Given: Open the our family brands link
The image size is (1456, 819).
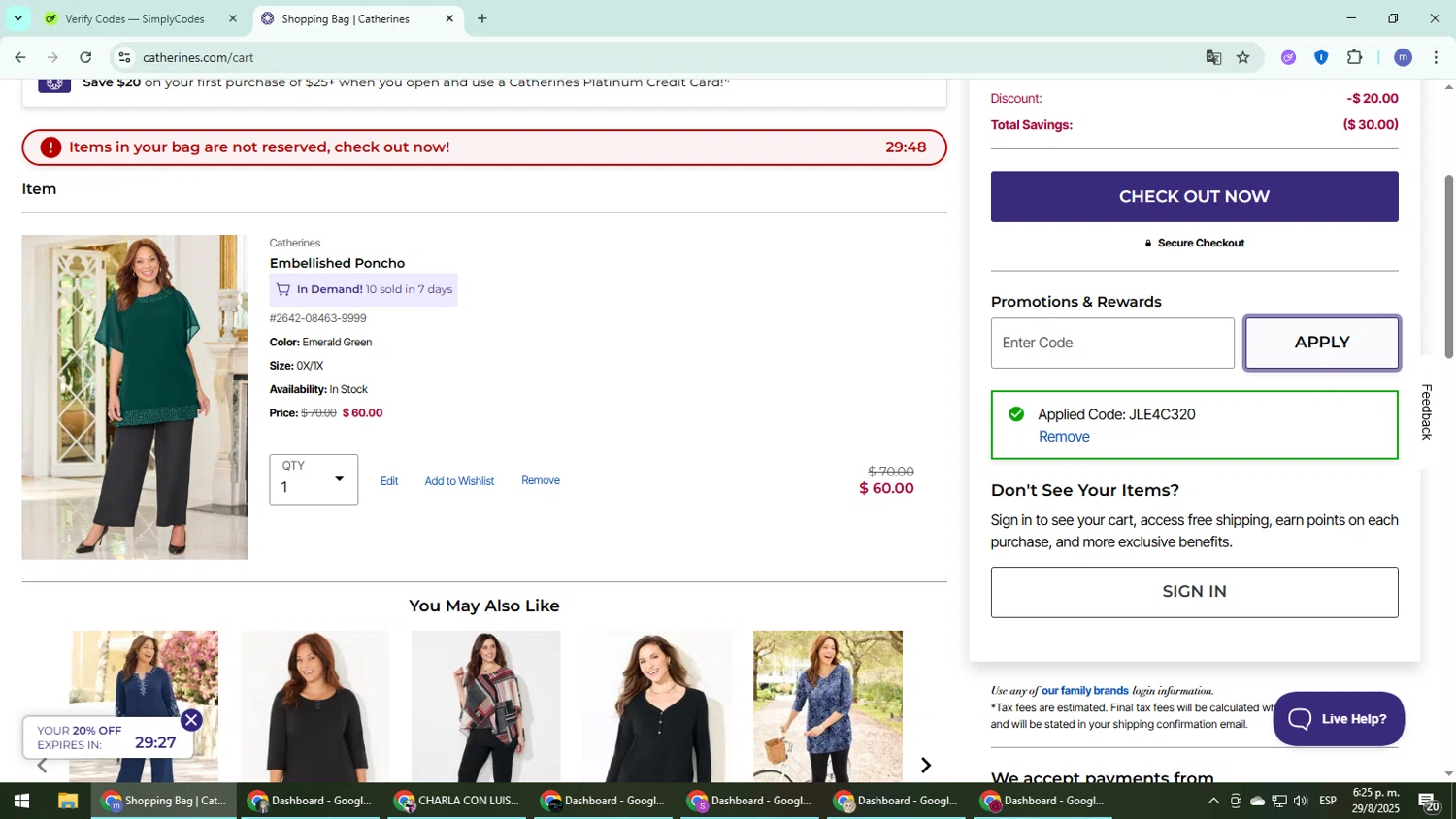Looking at the screenshot, I should (x=1085, y=691).
